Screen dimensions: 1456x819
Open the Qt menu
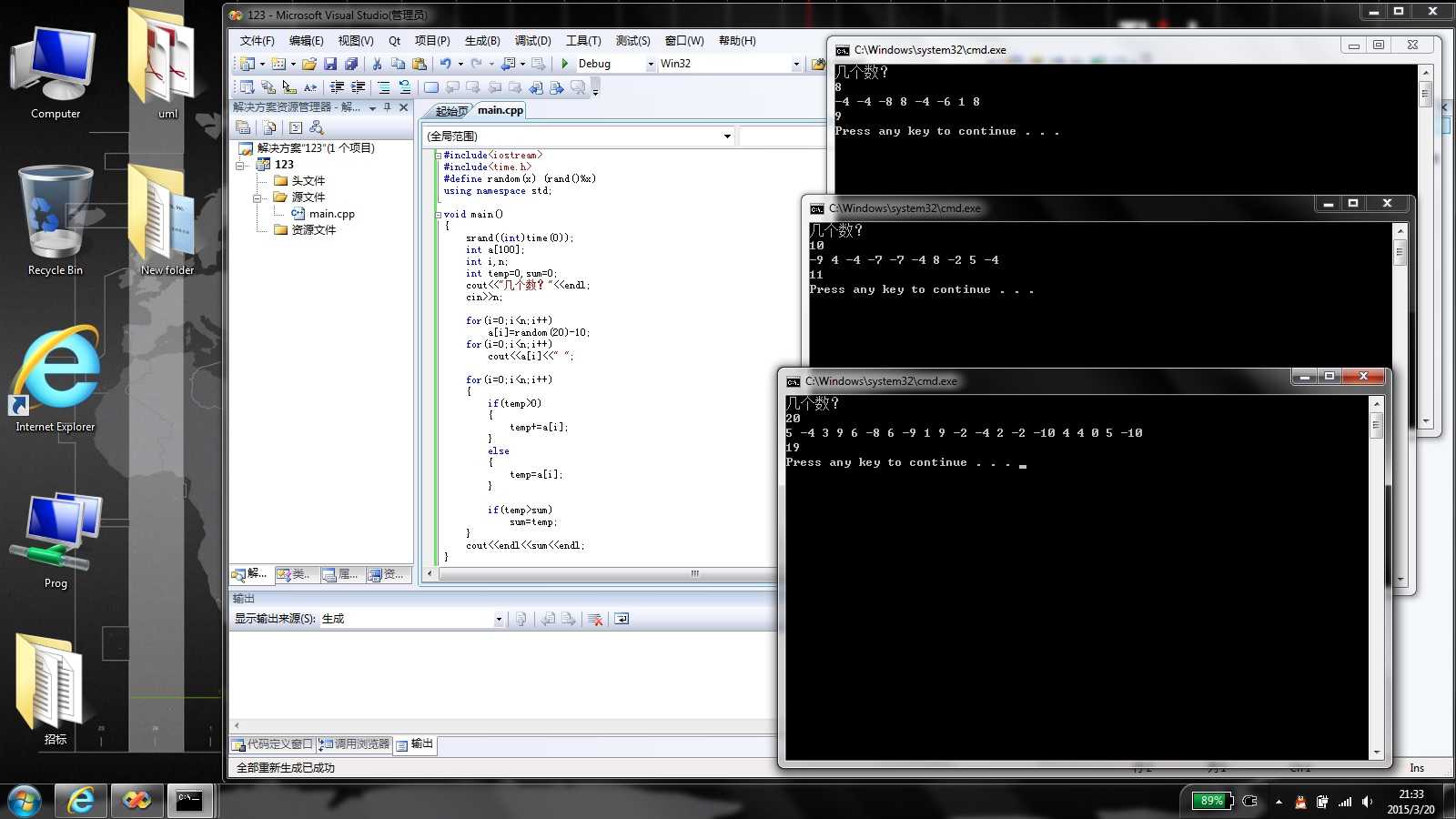click(x=394, y=41)
